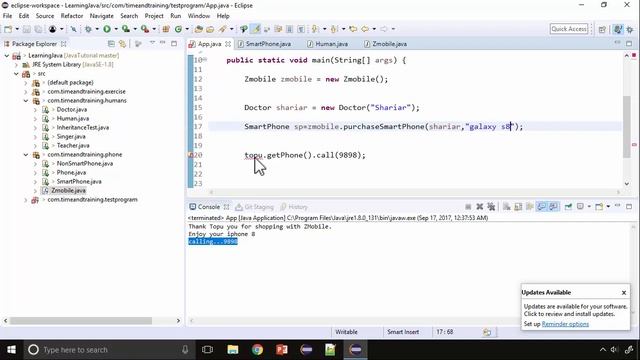Collapse com.timeandtraining.humans package
The image size is (640, 360).
[26, 100]
